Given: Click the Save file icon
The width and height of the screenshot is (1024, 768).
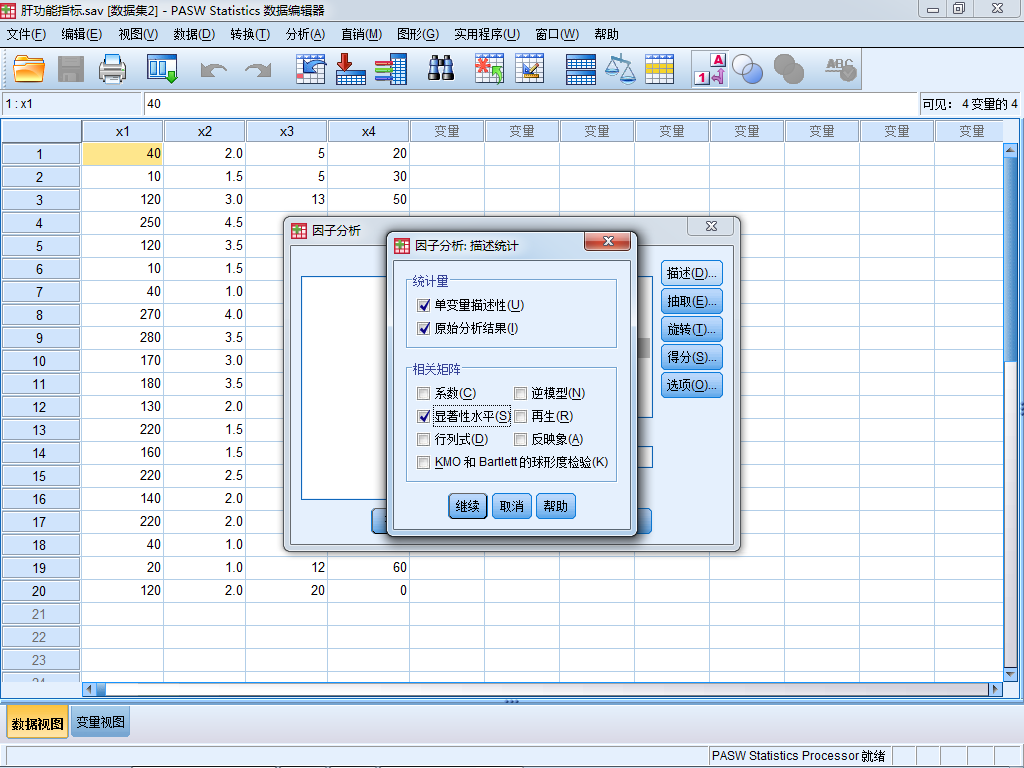Looking at the screenshot, I should (x=71, y=69).
